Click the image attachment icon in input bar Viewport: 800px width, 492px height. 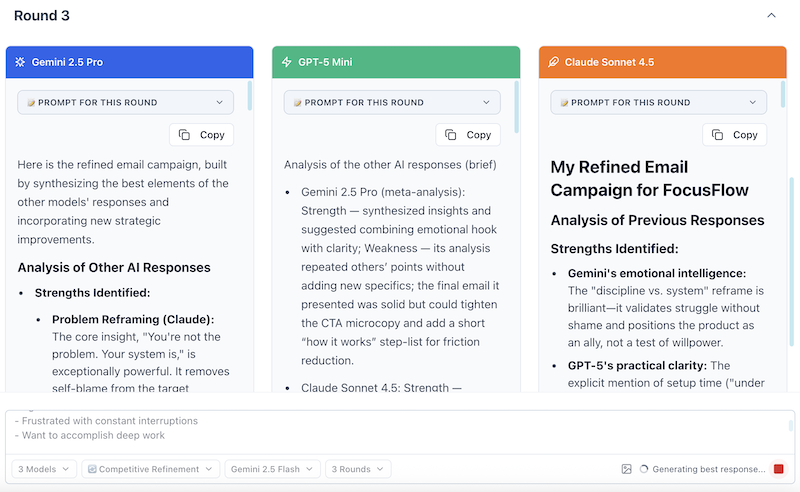627,469
